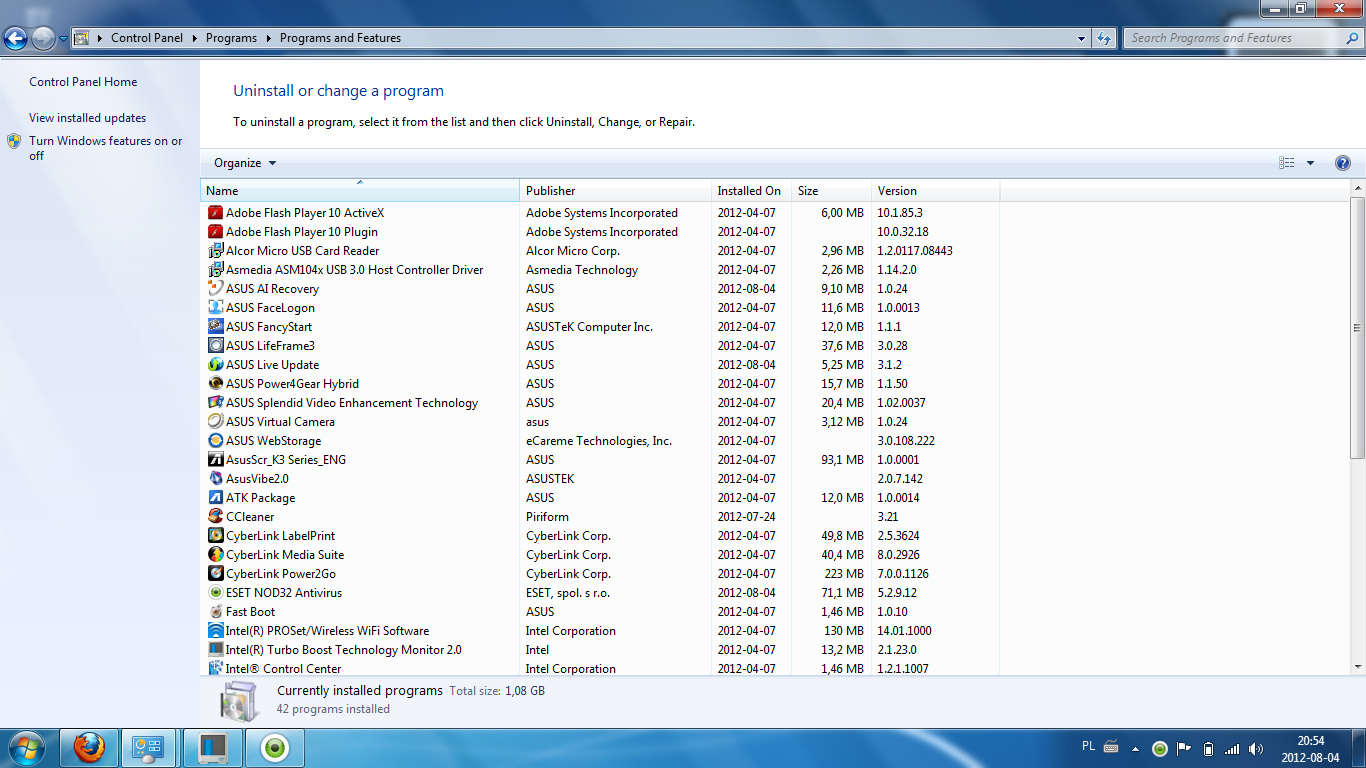The image size is (1366, 768).
Task: Click the program list scroll up arrow
Action: 1357,189
